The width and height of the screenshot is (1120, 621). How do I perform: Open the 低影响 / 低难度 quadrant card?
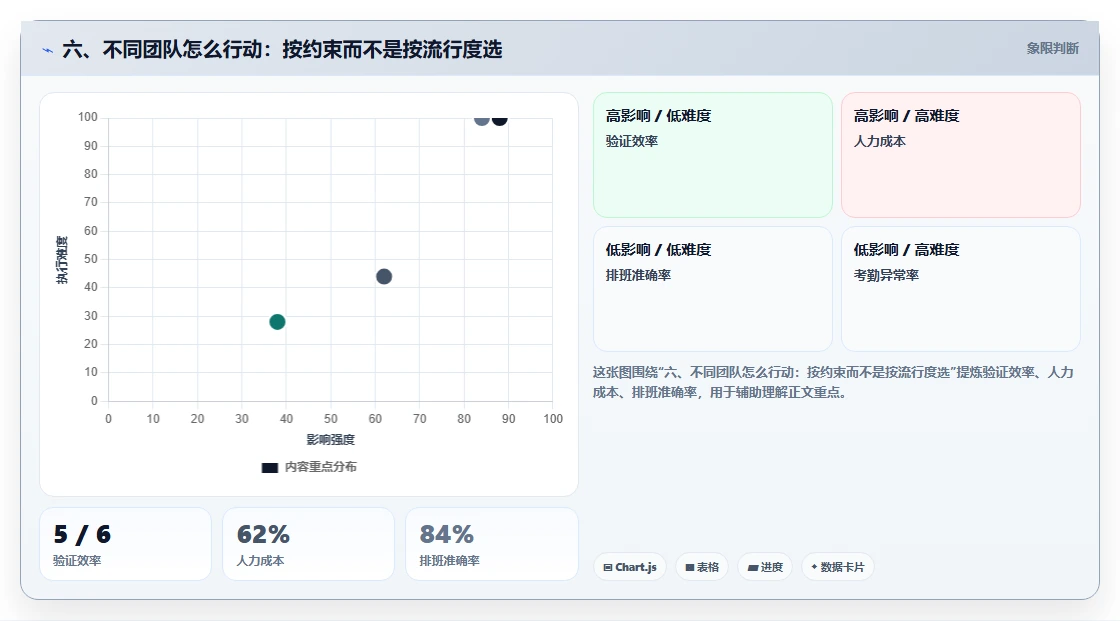pyautogui.click(x=713, y=289)
